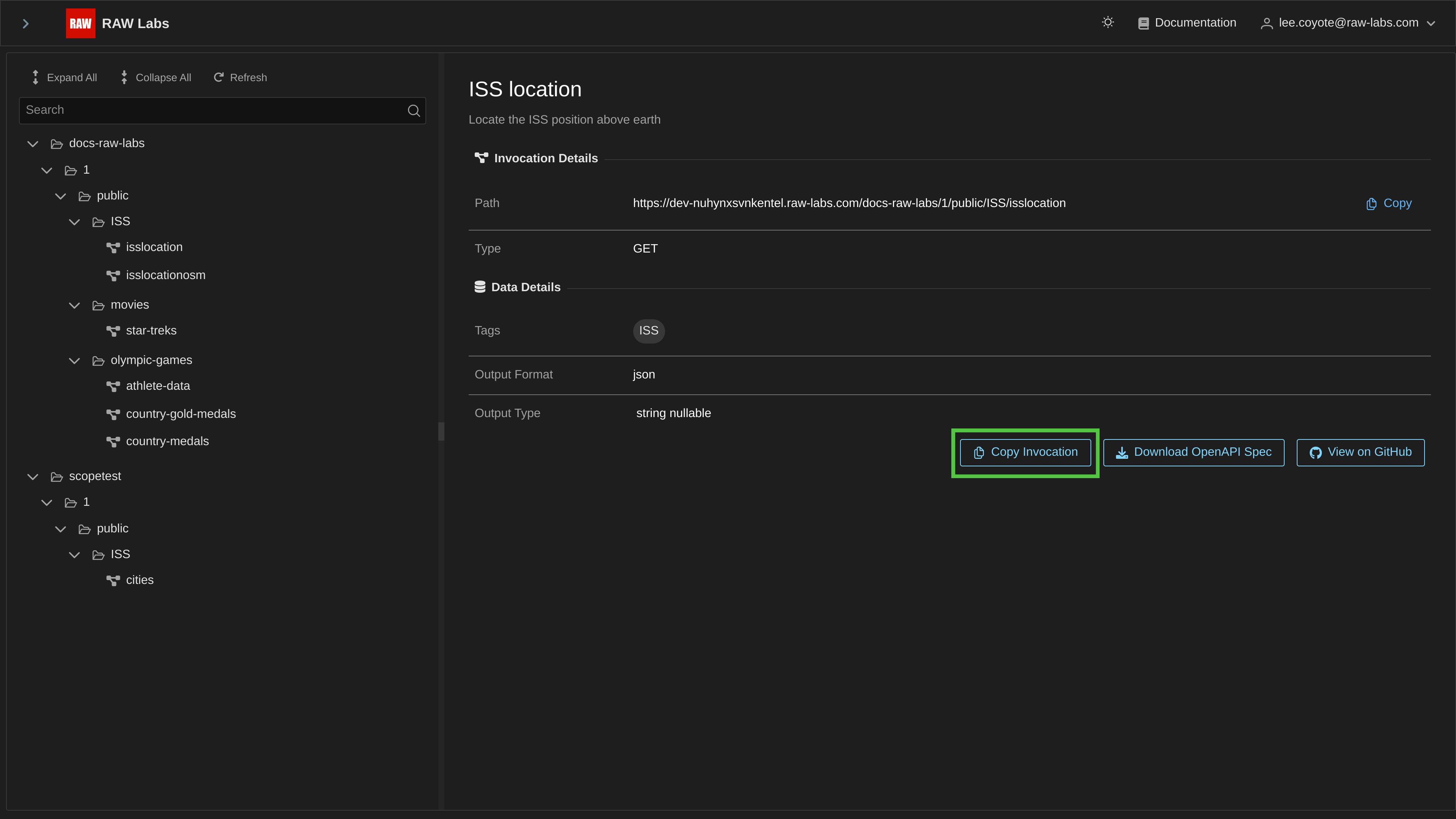Open the lee.coyote@raw-labs.com account dropdown
The height and width of the screenshot is (819, 1456).
tap(1348, 23)
